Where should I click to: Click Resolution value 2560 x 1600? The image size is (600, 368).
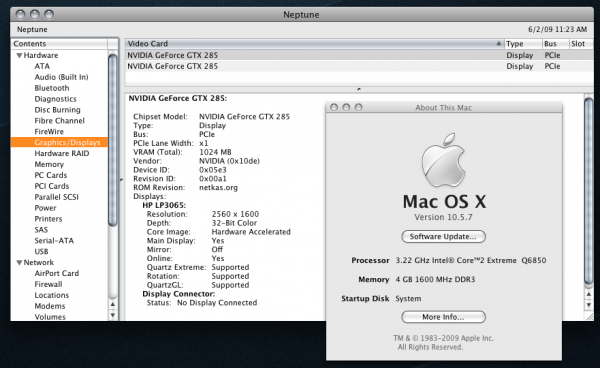pos(235,214)
